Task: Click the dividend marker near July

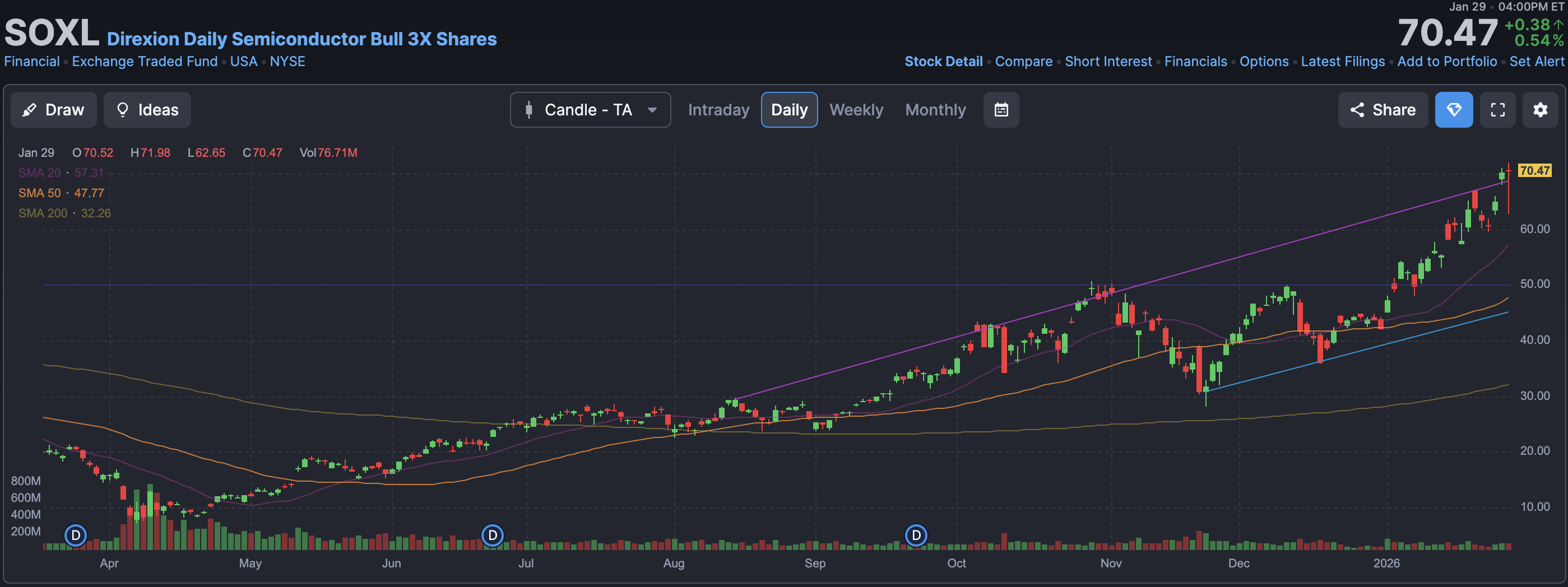Action: (493, 535)
